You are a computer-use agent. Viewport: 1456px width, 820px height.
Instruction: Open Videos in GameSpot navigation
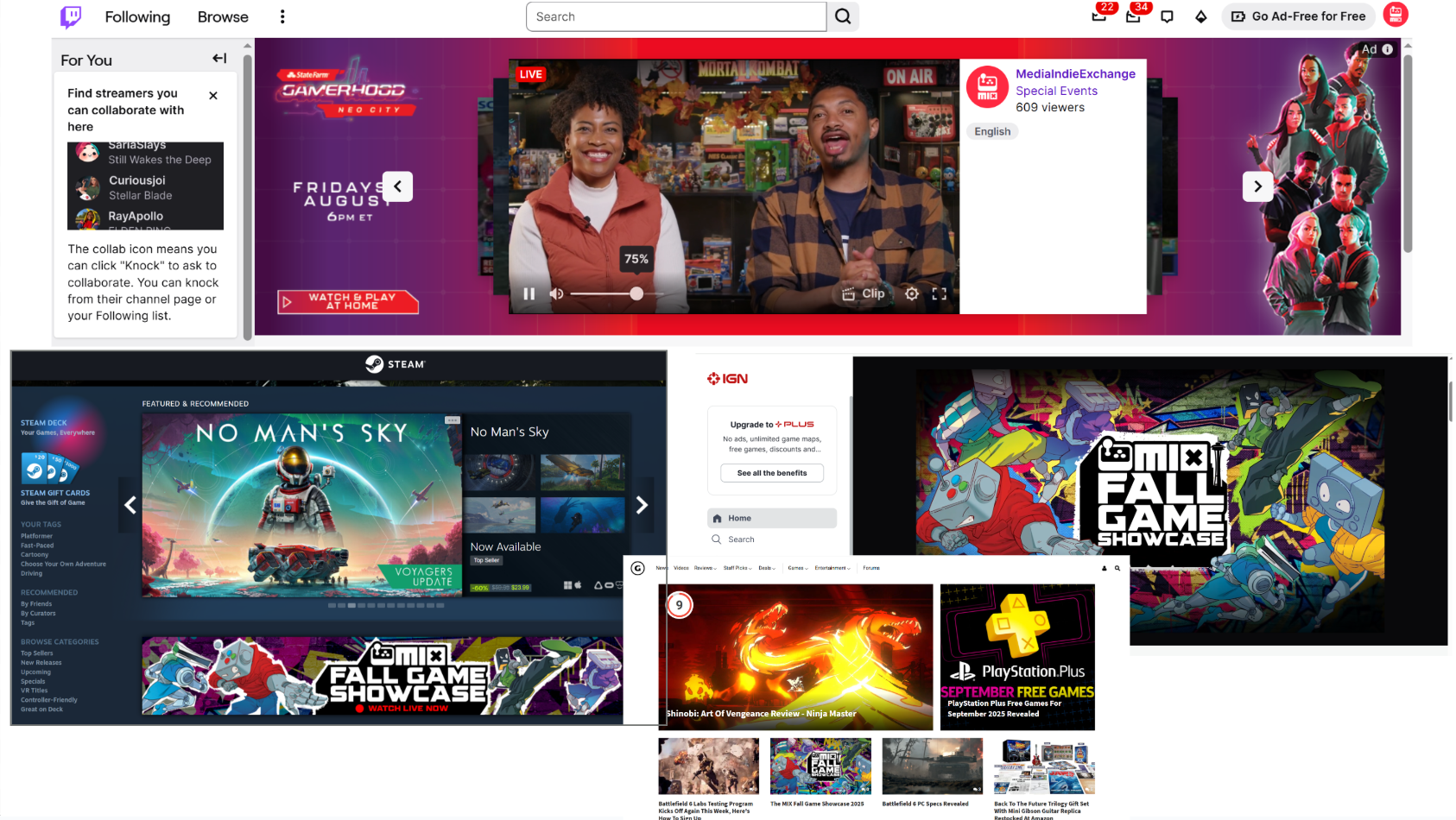click(681, 568)
